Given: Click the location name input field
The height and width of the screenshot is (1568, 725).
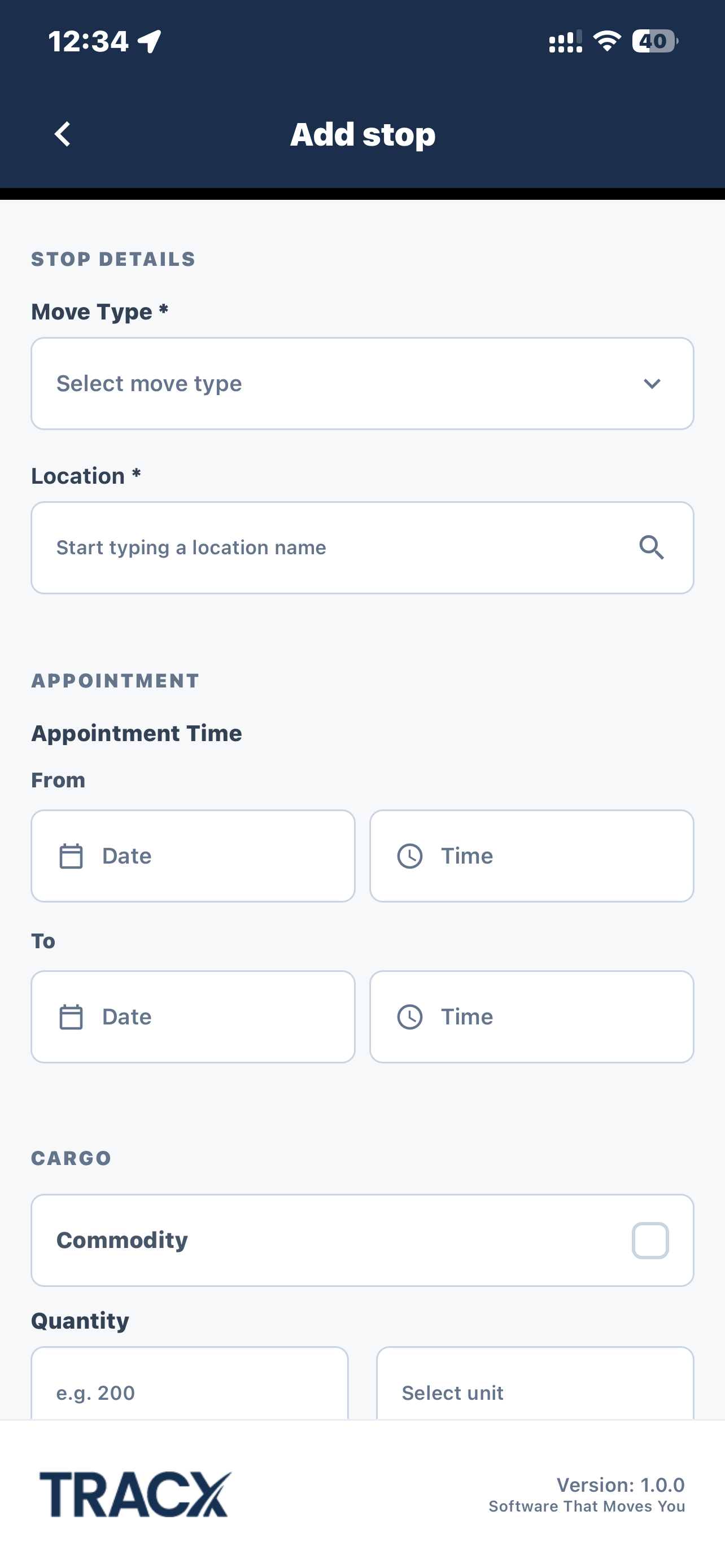Looking at the screenshot, I should pos(362,548).
